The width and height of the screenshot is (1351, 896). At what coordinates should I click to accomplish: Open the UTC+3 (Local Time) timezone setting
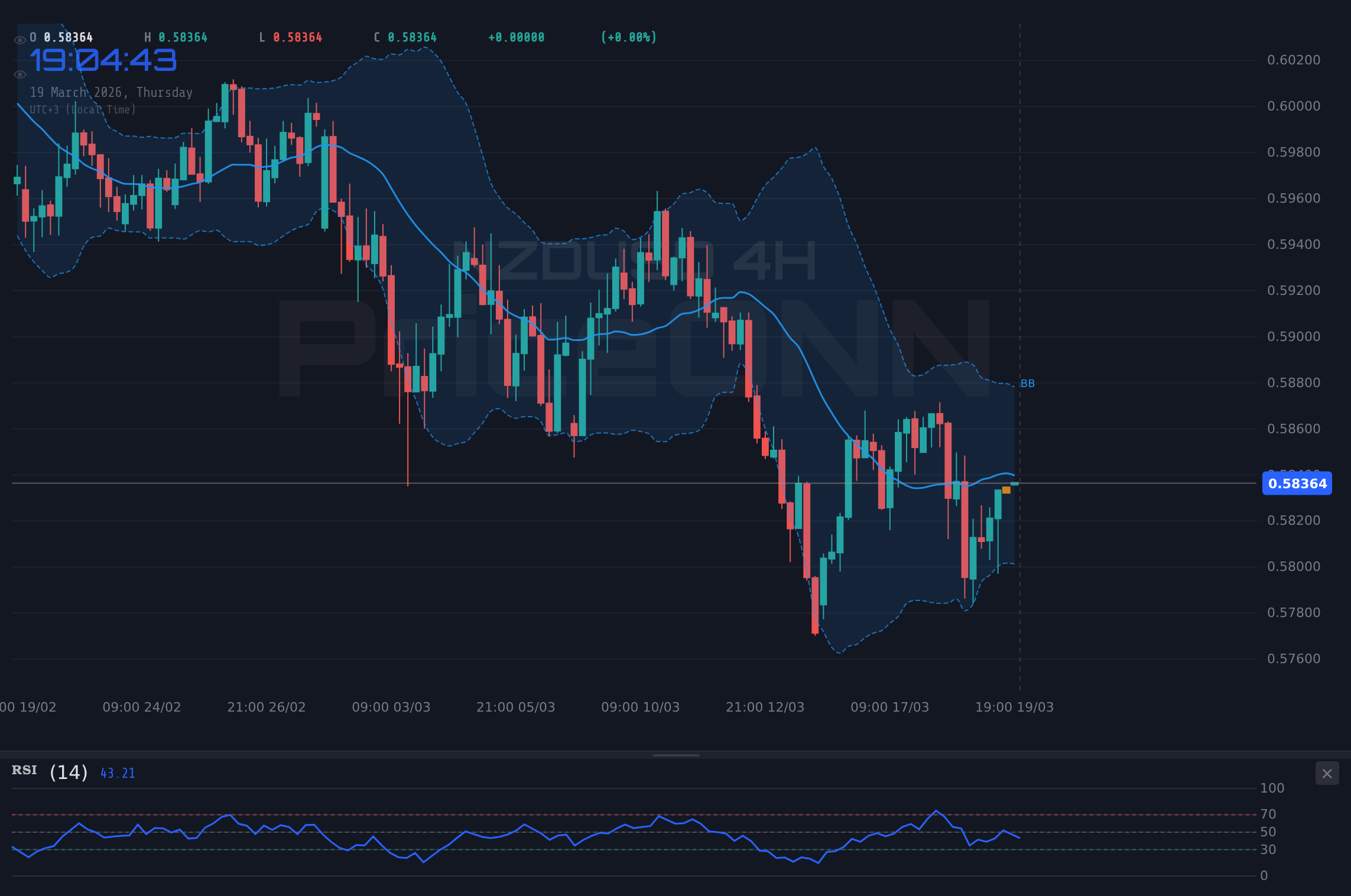[83, 109]
